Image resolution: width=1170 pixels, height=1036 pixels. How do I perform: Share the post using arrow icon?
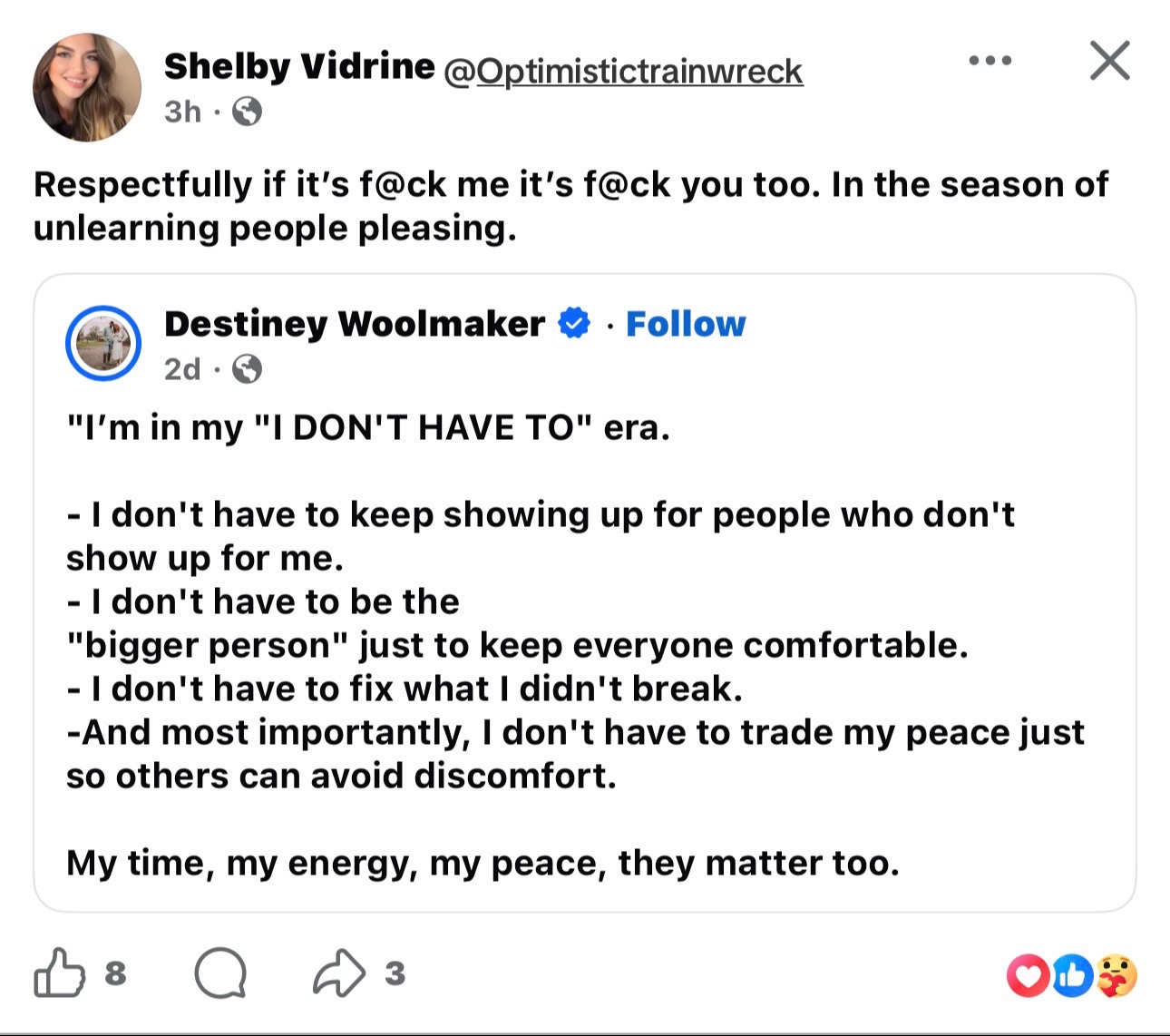[339, 972]
